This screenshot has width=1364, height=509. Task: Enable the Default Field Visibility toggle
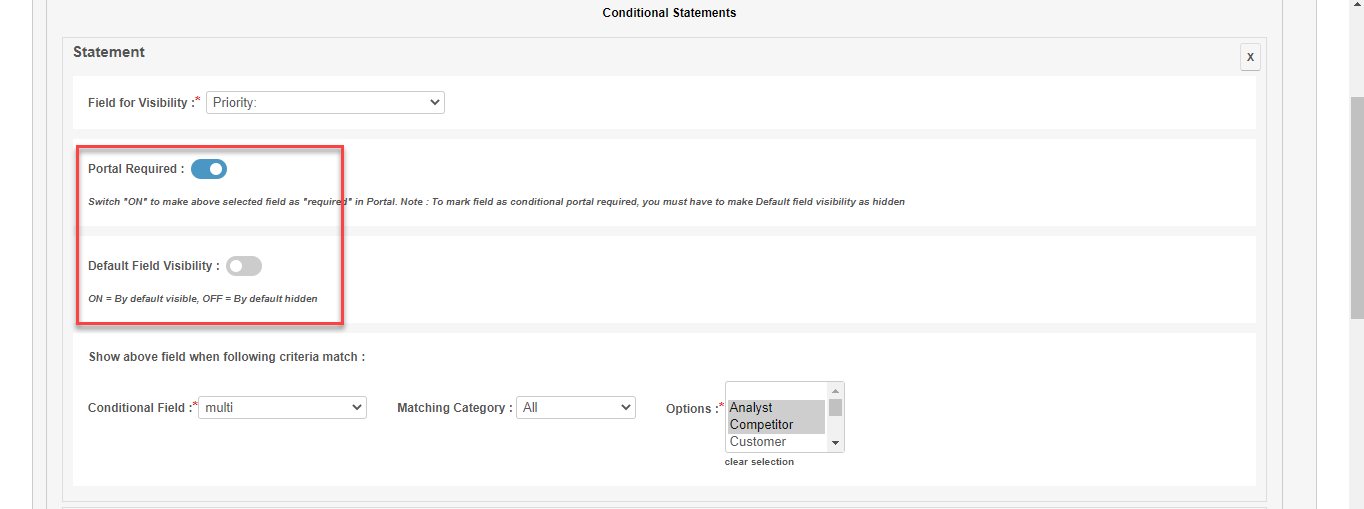point(243,266)
